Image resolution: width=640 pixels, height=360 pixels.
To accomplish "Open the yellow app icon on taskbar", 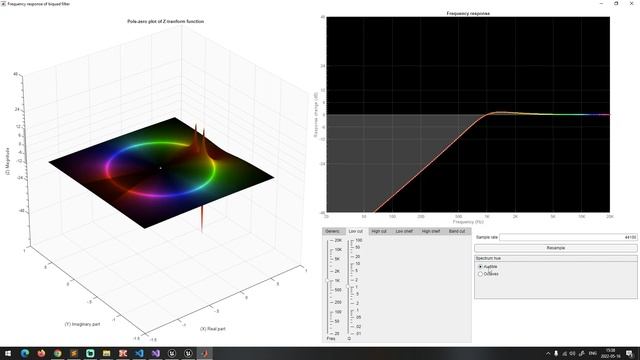I will tap(107, 353).
